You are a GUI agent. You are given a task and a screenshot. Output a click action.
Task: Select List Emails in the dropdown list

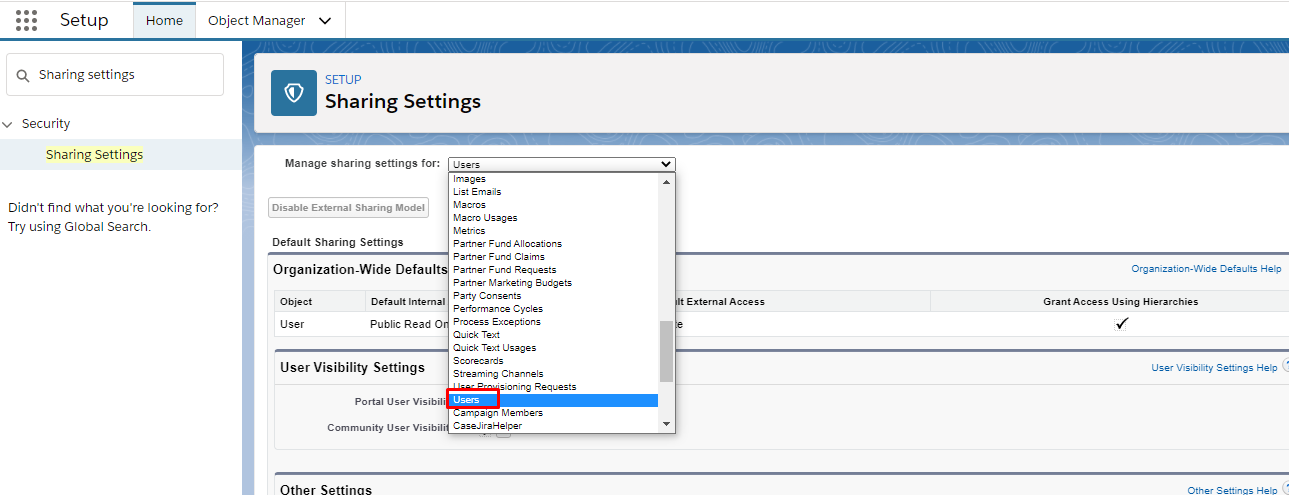(553, 192)
